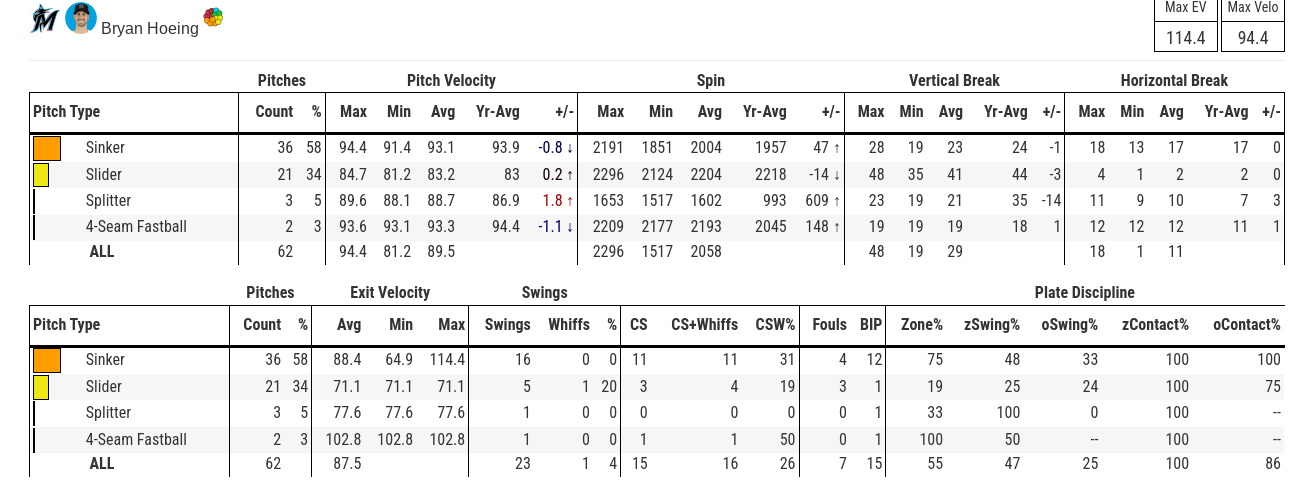Select the 4-Seam Fastball row in bottom table
Image resolution: width=1299 pixels, height=488 pixels.
(x=657, y=439)
